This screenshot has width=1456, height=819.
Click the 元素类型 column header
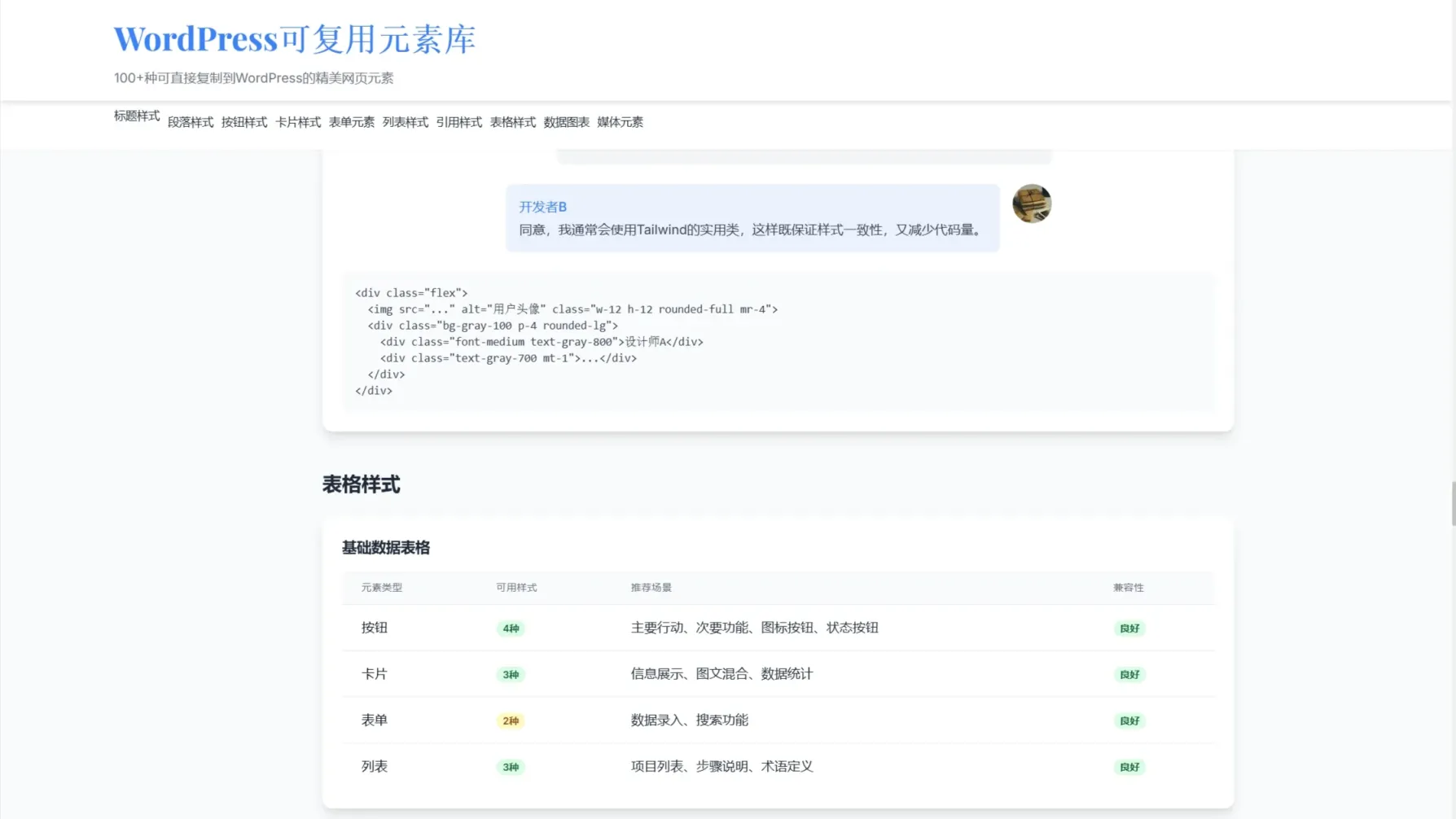pos(382,588)
